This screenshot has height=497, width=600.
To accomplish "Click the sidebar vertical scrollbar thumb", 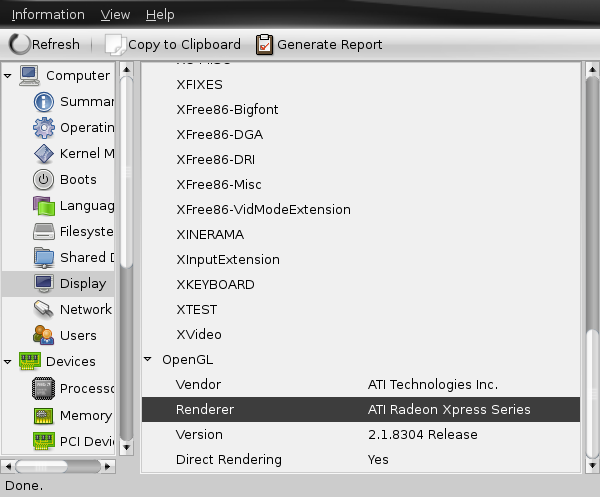I will coord(127,172).
